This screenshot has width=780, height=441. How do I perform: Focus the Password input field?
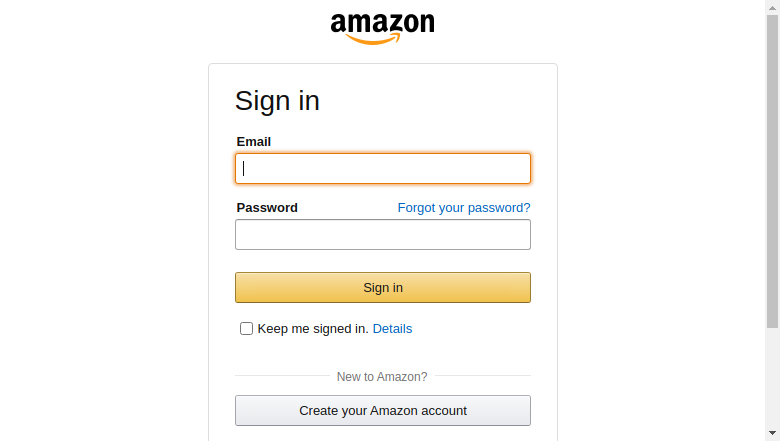[383, 235]
